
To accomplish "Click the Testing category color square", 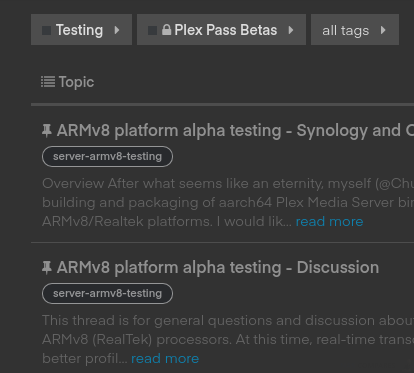I will pos(47,30).
